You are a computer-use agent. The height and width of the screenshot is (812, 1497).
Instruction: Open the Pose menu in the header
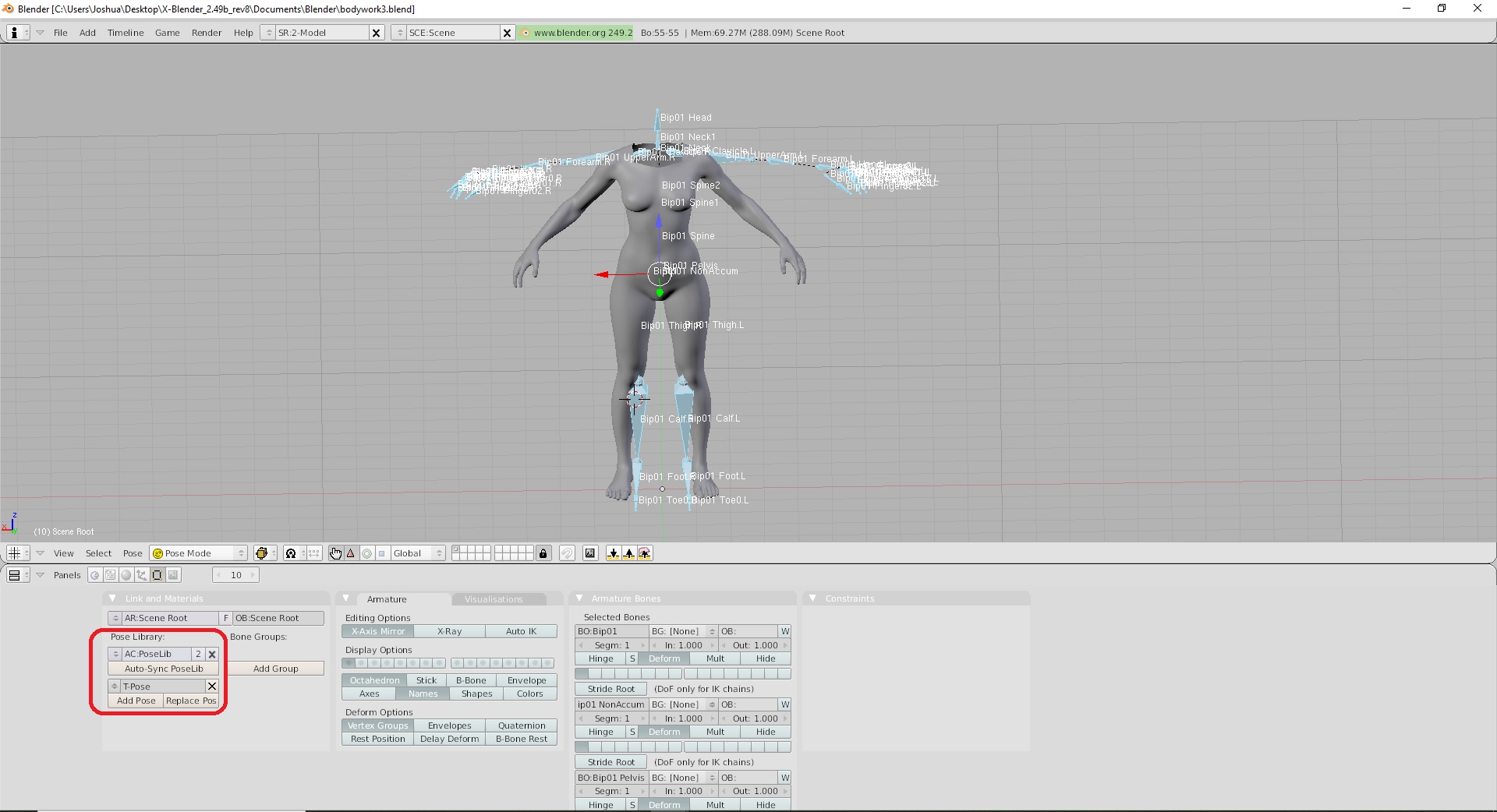(133, 553)
